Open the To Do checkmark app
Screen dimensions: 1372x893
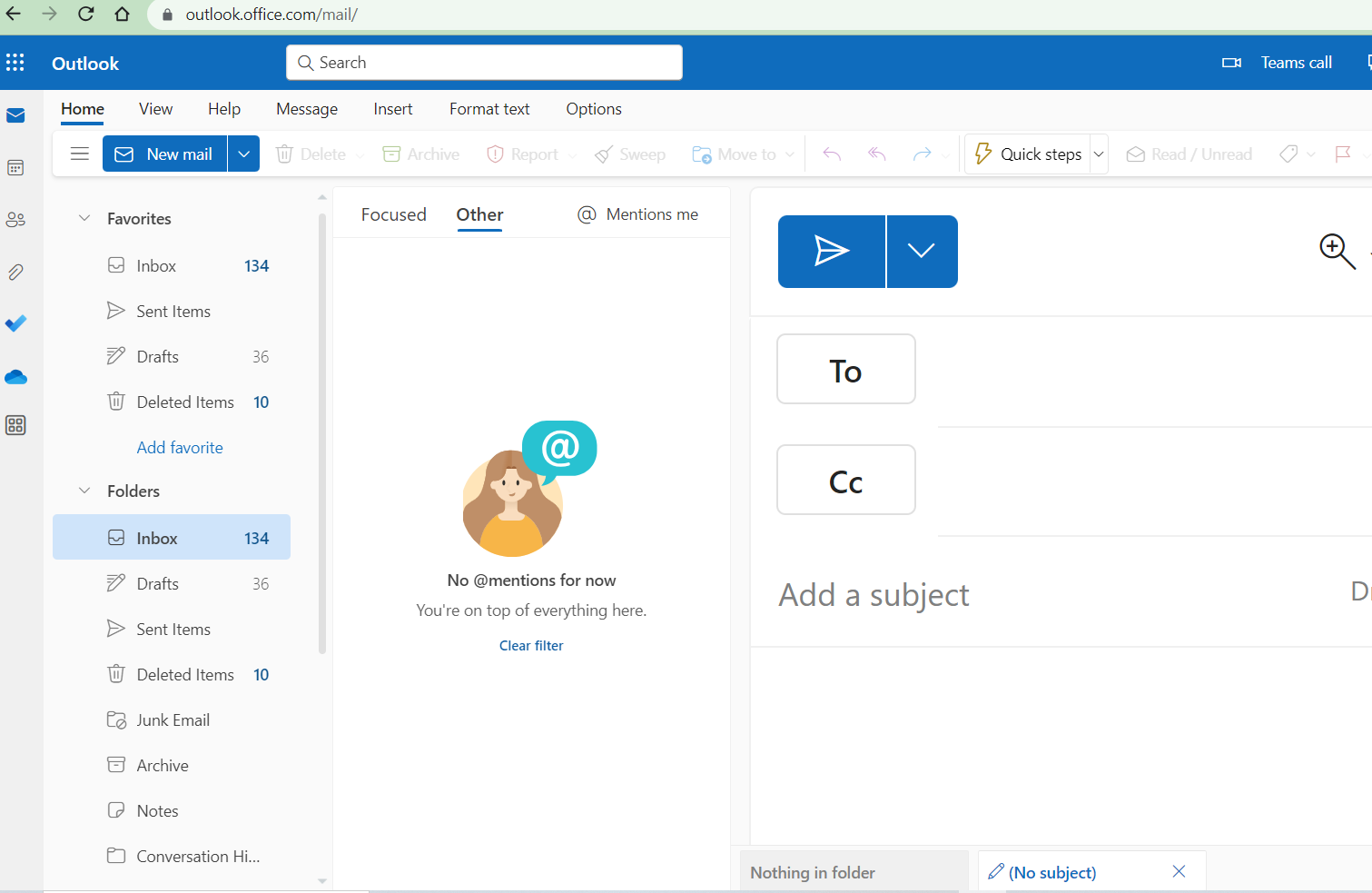[15, 323]
